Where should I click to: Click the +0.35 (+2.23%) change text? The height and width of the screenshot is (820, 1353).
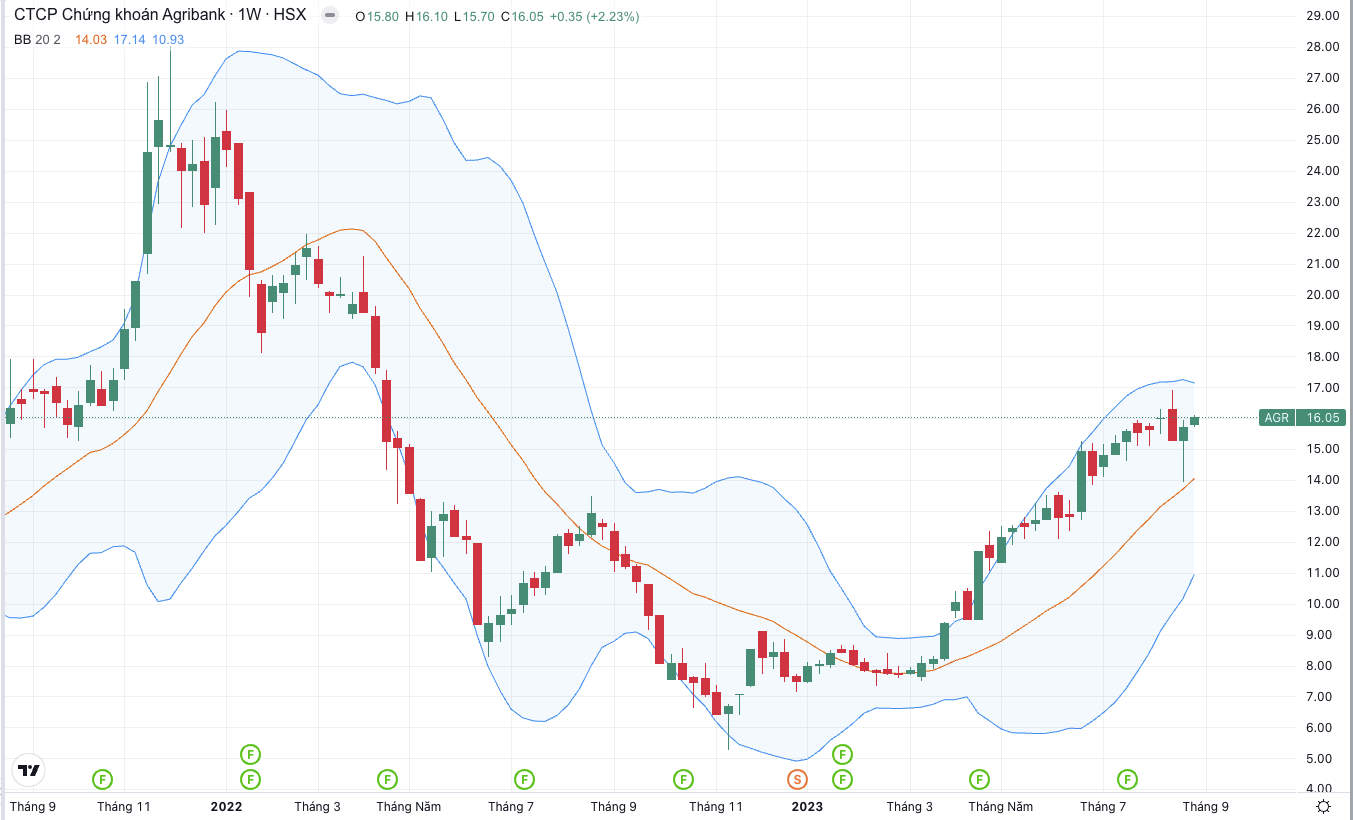(x=593, y=17)
